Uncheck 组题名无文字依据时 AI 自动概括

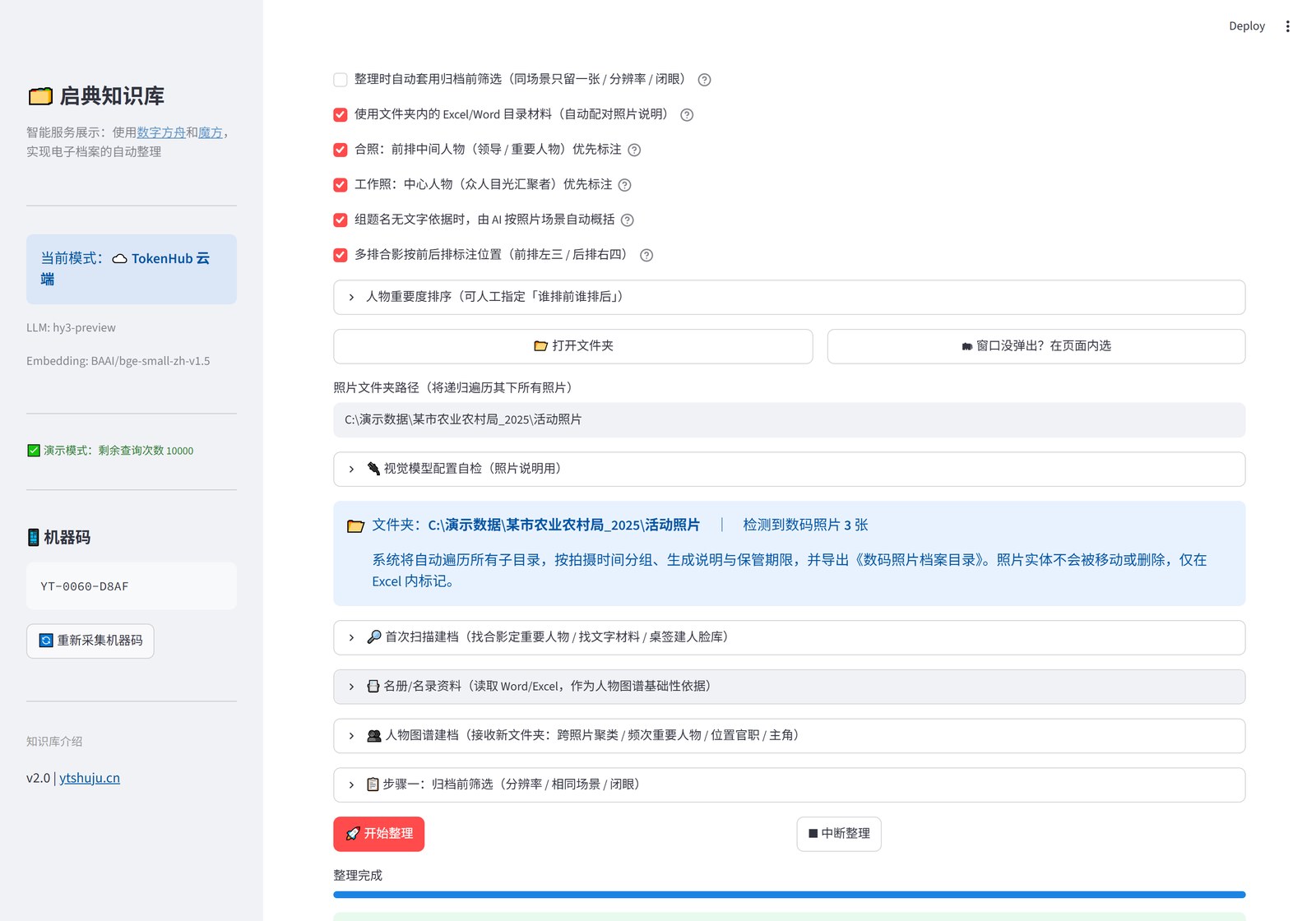(x=341, y=220)
